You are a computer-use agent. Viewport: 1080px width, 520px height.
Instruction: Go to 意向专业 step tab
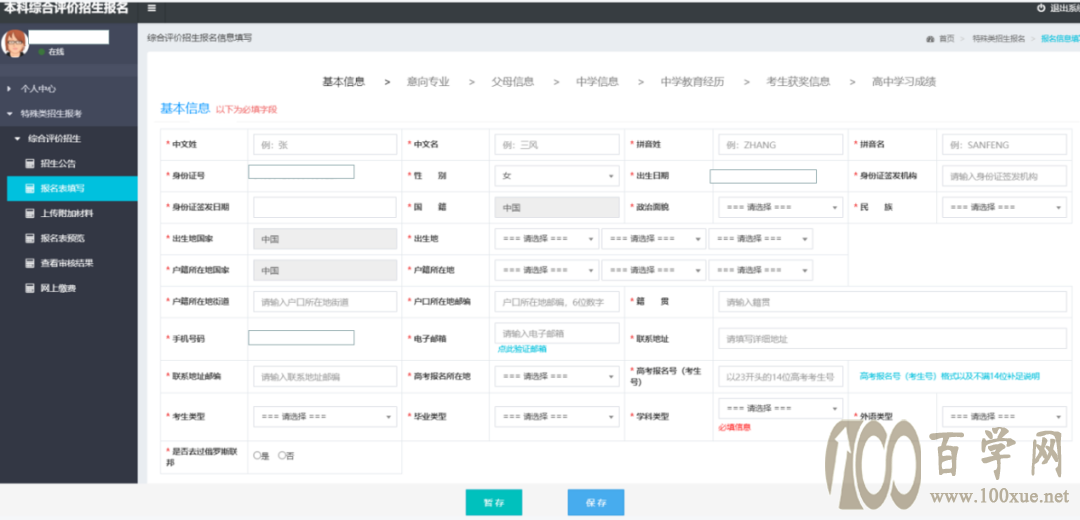428,82
